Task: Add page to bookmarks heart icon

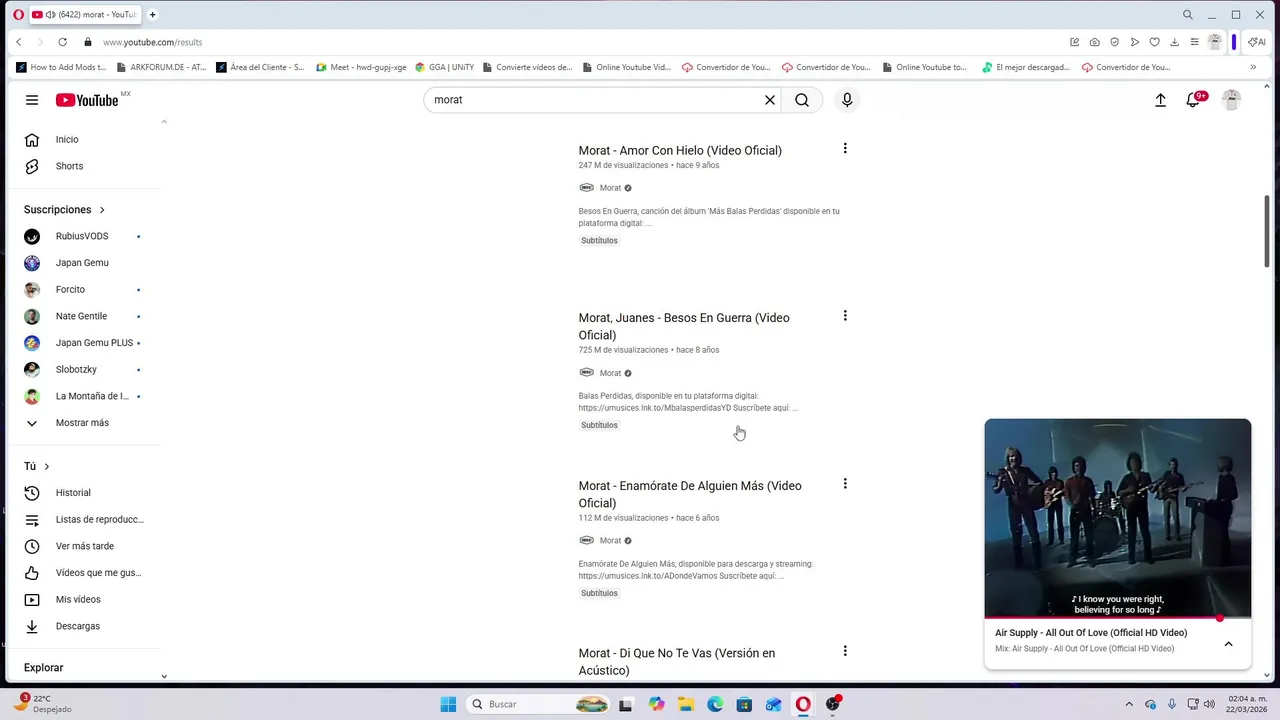Action: click(1154, 42)
